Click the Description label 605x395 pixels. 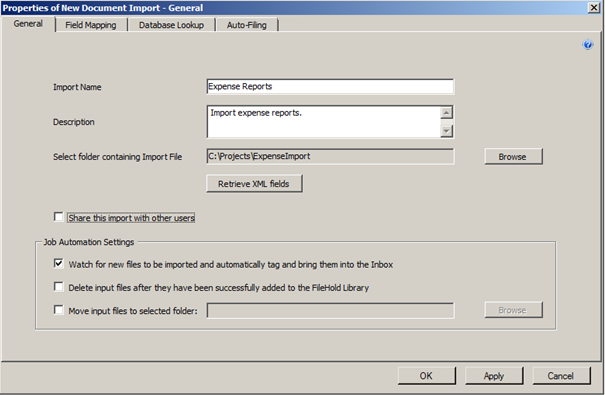74,122
